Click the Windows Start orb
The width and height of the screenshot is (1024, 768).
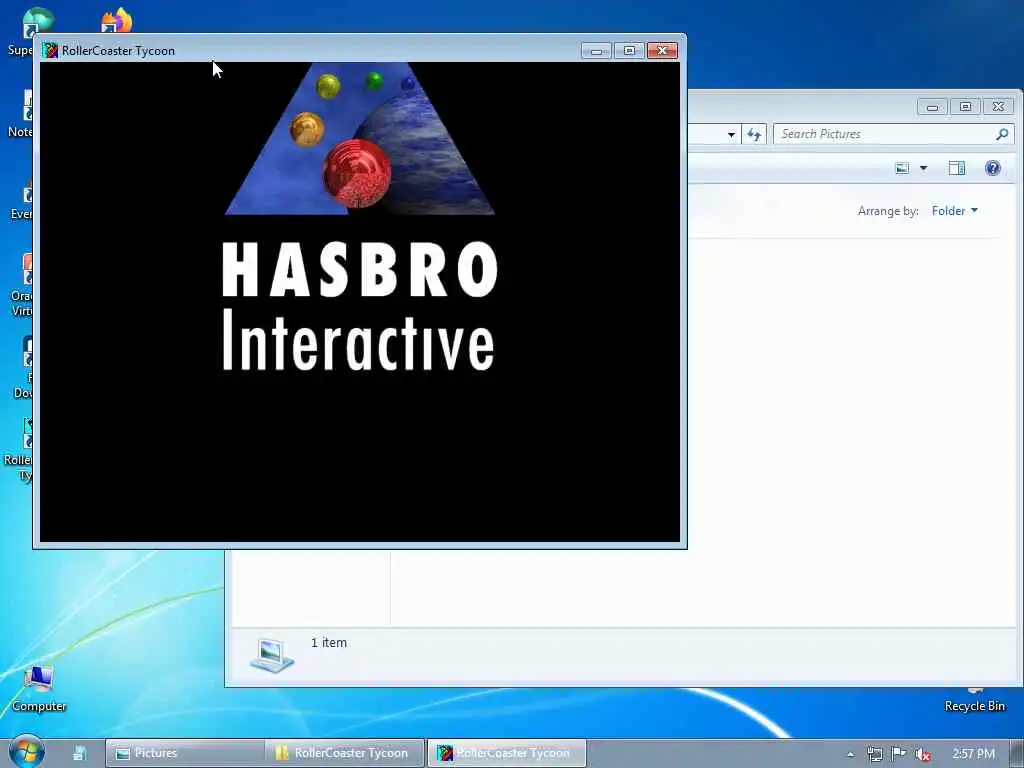click(x=27, y=752)
